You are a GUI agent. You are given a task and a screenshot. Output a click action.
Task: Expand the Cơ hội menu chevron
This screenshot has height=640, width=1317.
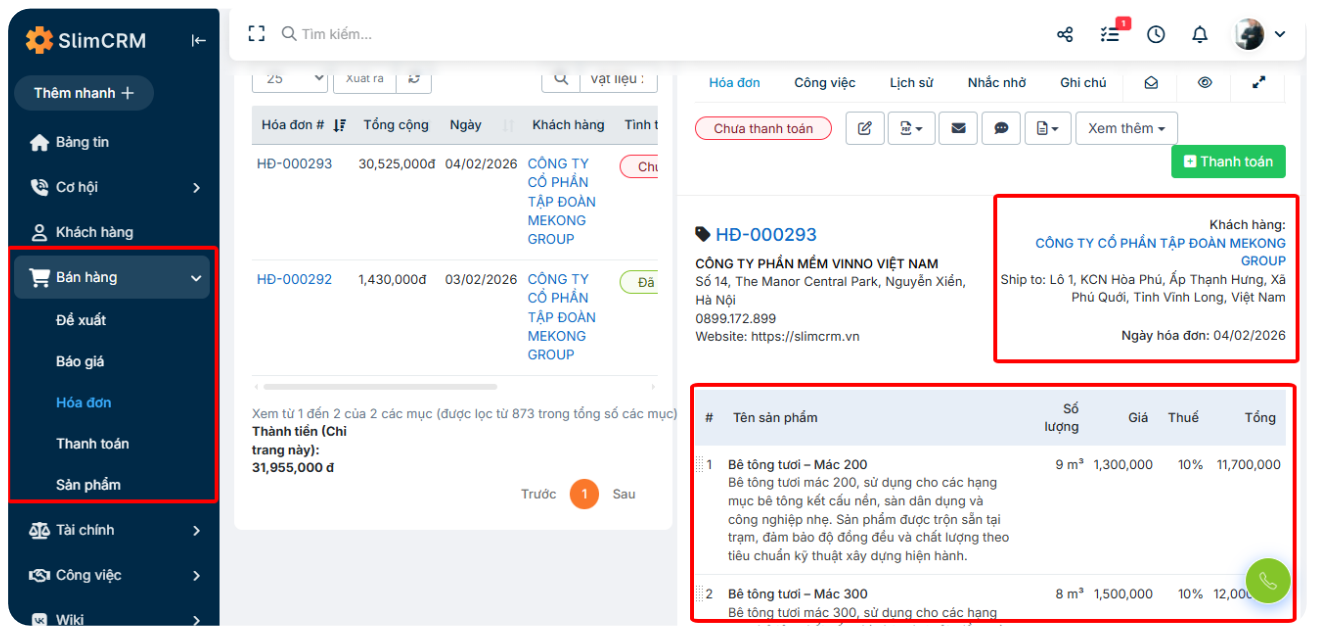coord(196,187)
